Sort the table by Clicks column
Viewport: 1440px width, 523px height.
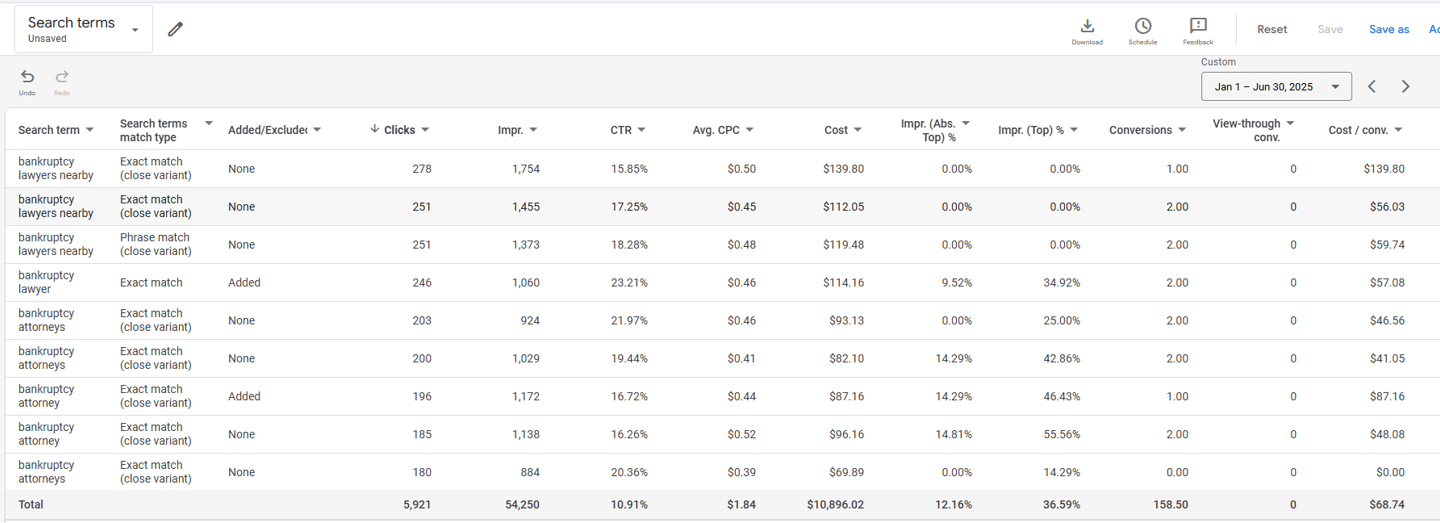click(x=399, y=130)
